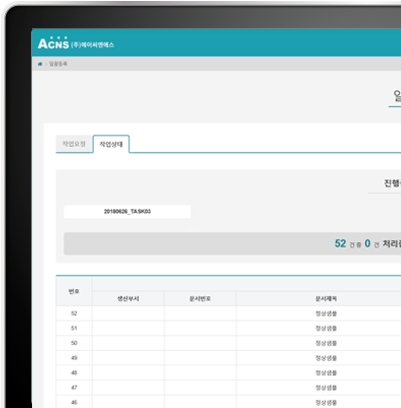This screenshot has height=408, width=401.
Task: Click the home icon in the breadcrumb
Action: click(x=40, y=64)
